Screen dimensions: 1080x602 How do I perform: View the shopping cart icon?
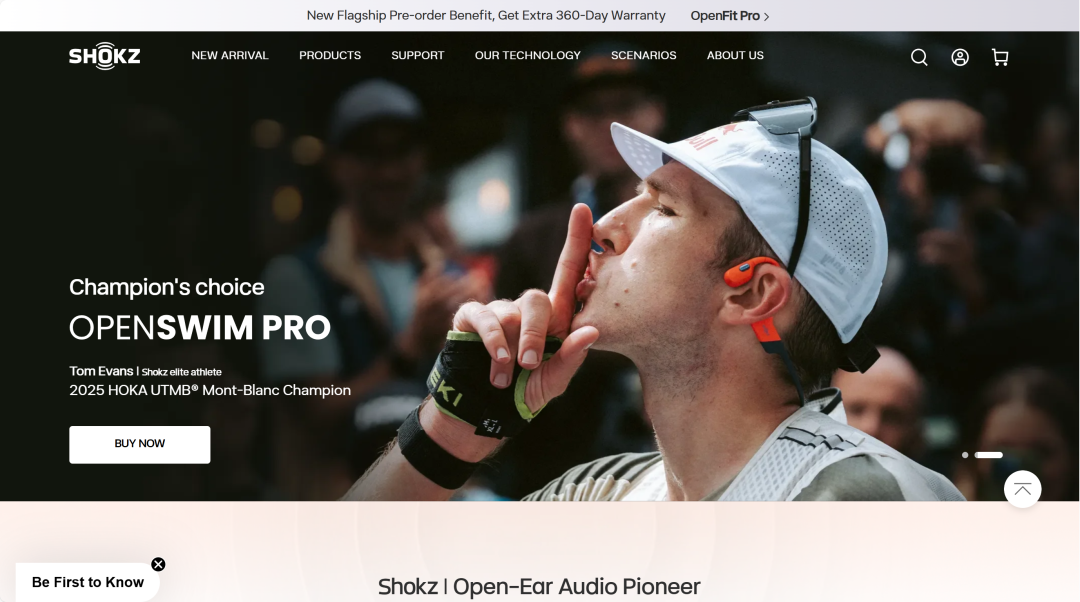[1000, 57]
